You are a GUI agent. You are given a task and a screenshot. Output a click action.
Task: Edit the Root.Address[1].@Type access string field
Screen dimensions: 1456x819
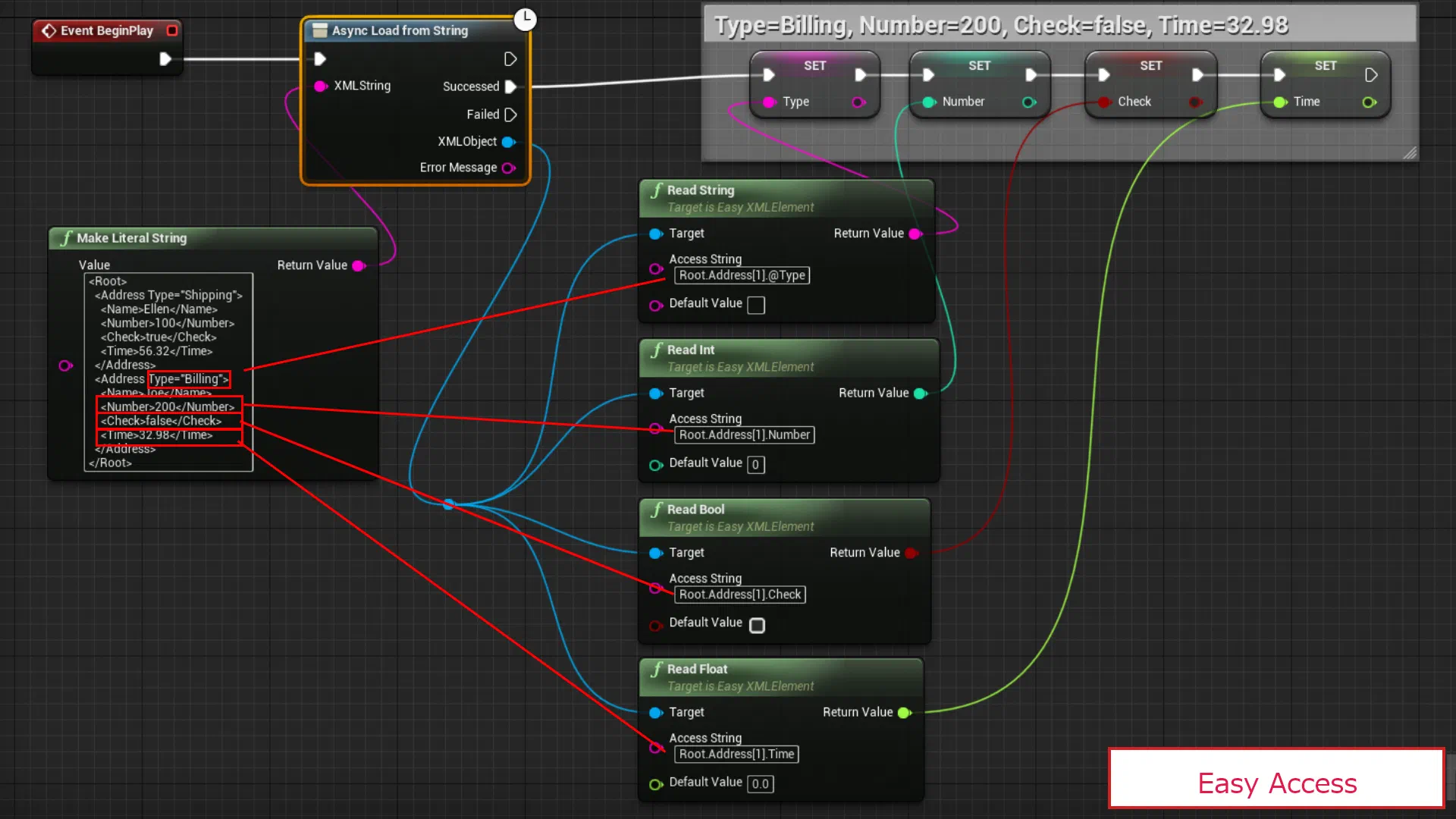742,275
